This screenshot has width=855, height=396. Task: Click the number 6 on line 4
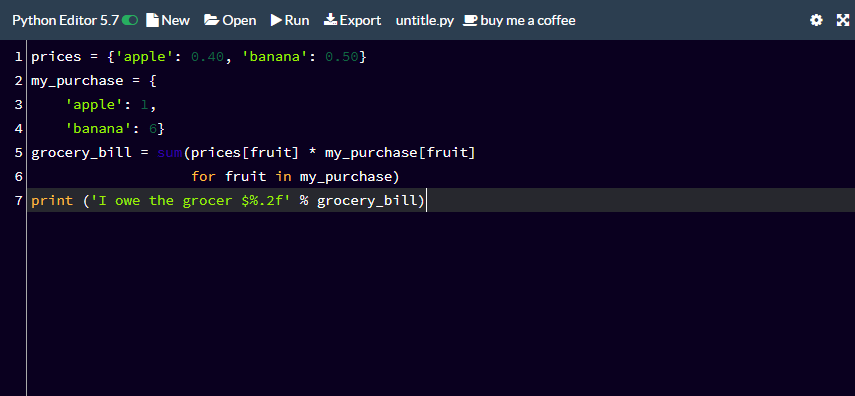153,129
